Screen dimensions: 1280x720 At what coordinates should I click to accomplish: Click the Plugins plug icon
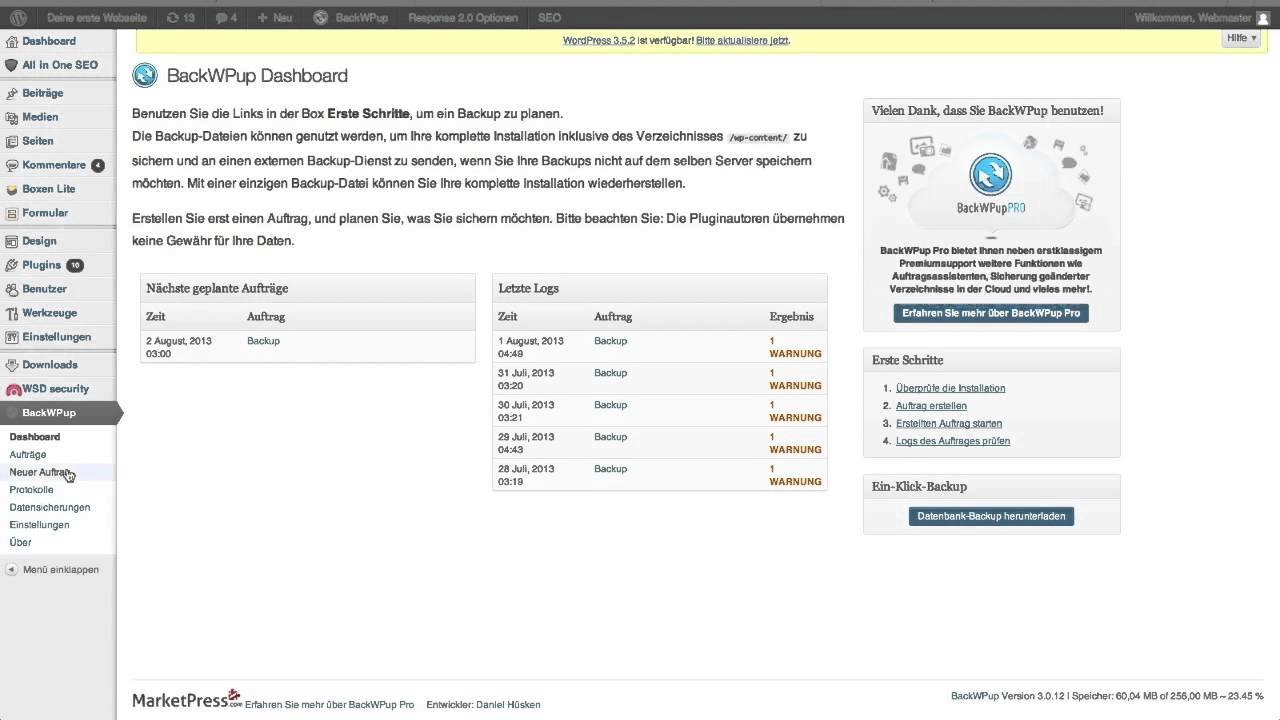pos(12,265)
